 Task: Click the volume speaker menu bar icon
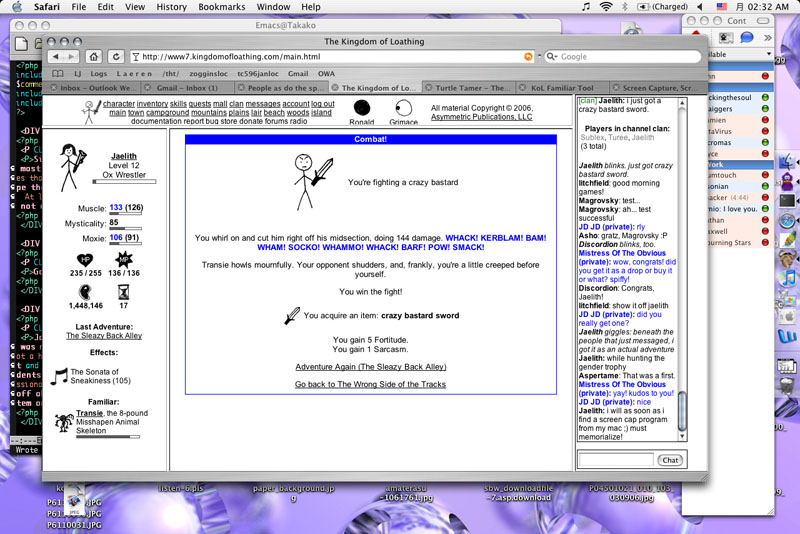[x=699, y=7]
